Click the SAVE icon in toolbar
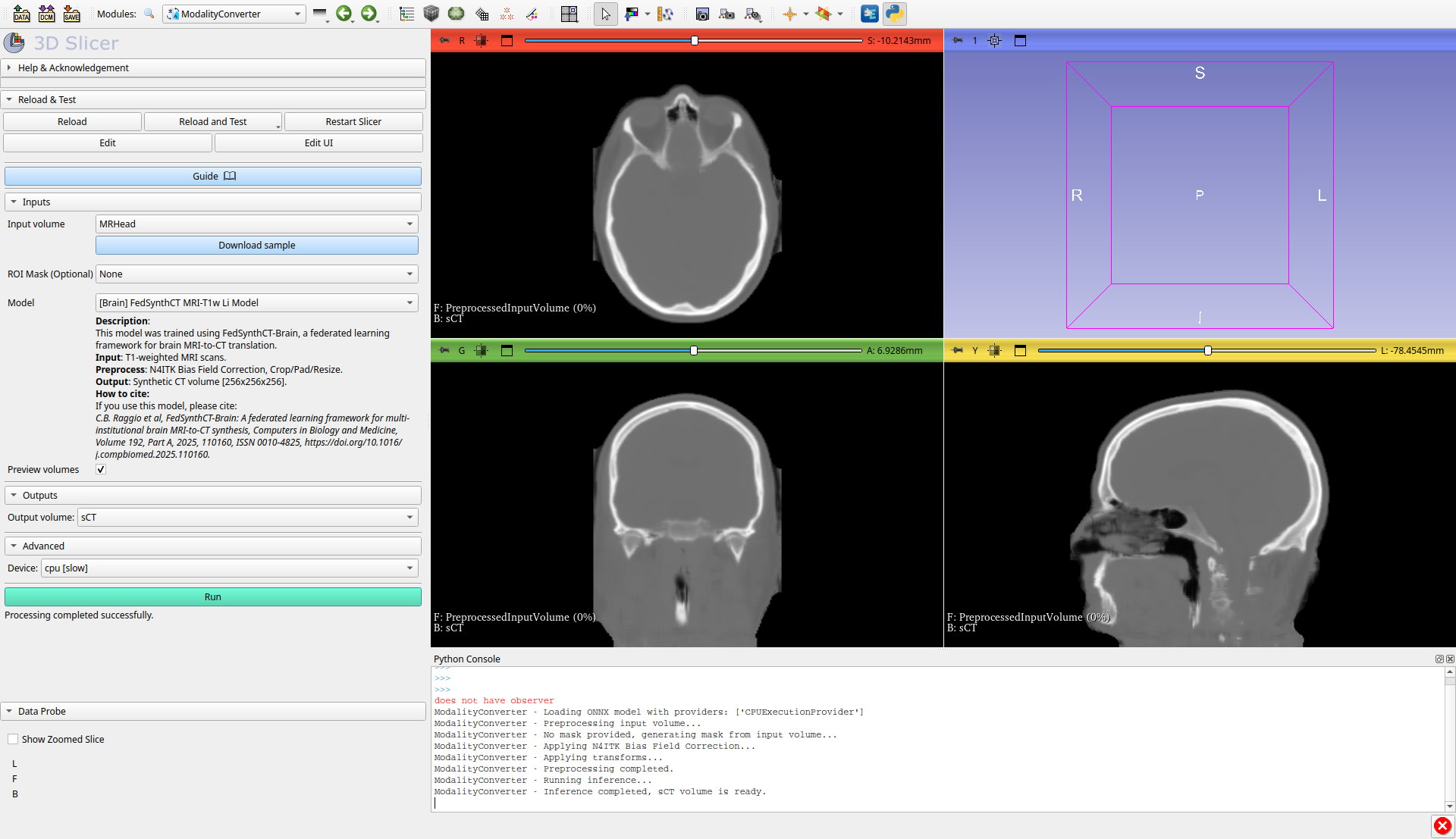This screenshot has height=839, width=1456. [x=71, y=14]
